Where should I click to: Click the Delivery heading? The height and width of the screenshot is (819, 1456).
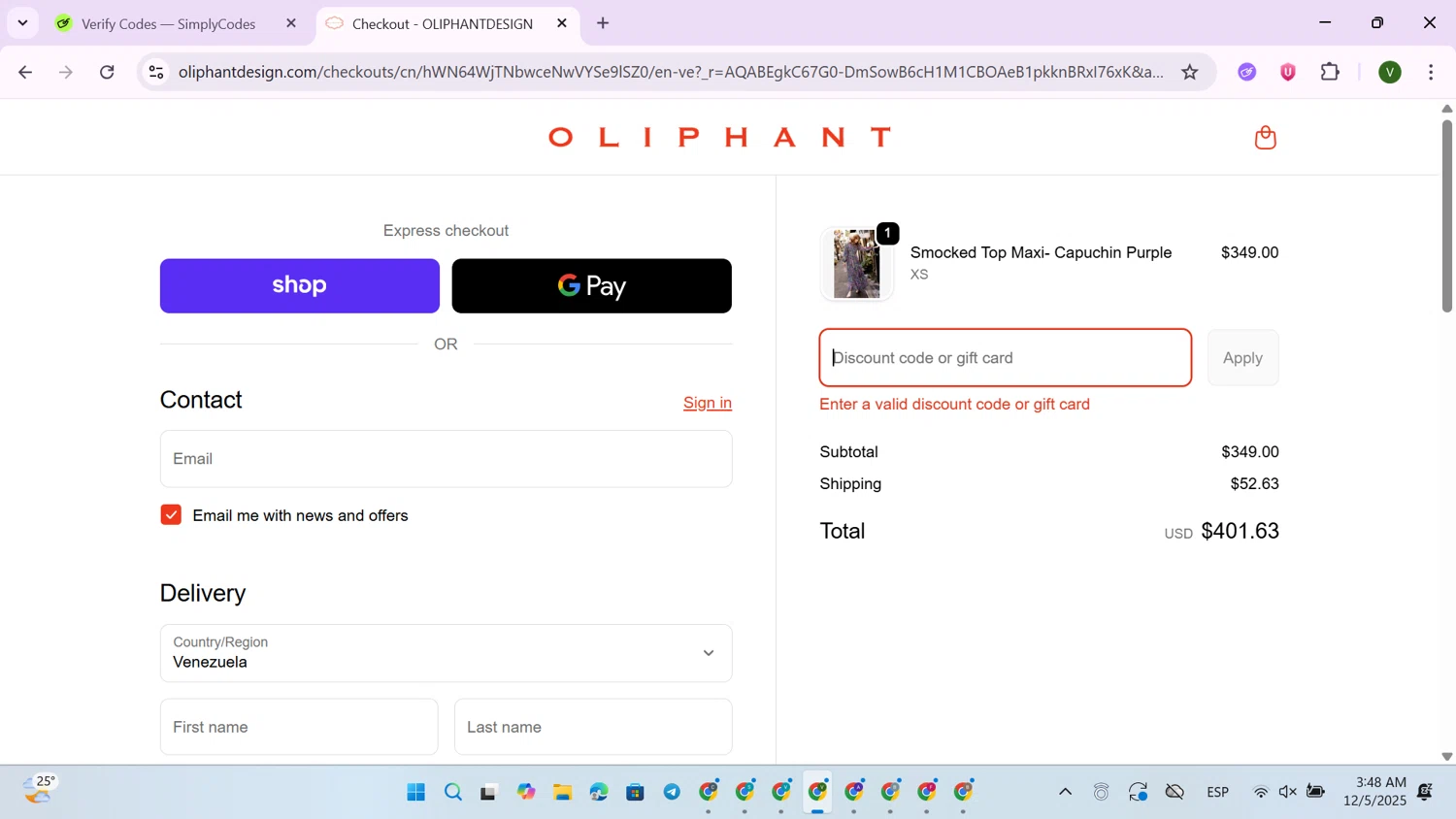203,593
